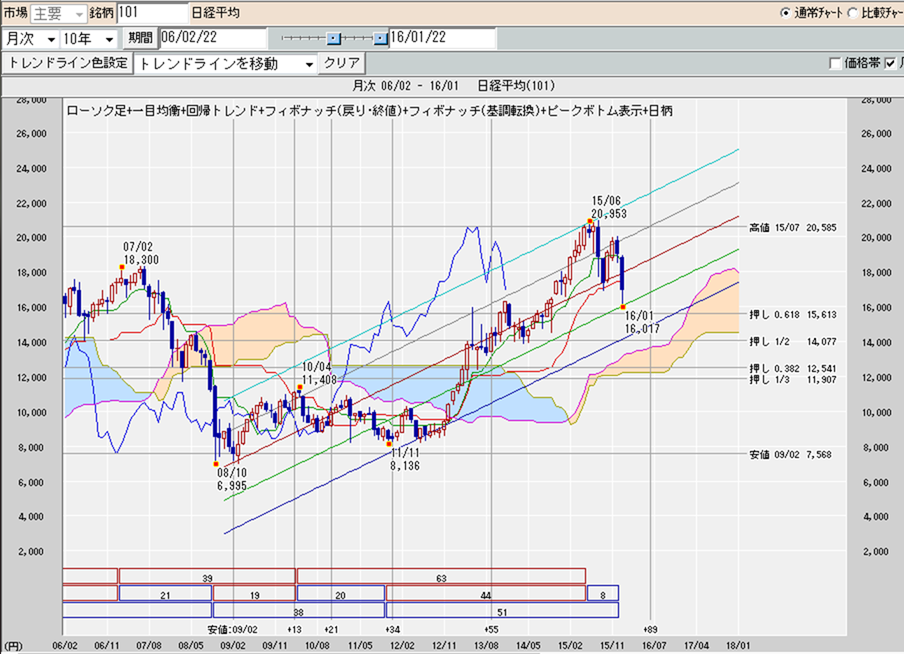Click the 安値 09/02 7,568 label

[790, 454]
